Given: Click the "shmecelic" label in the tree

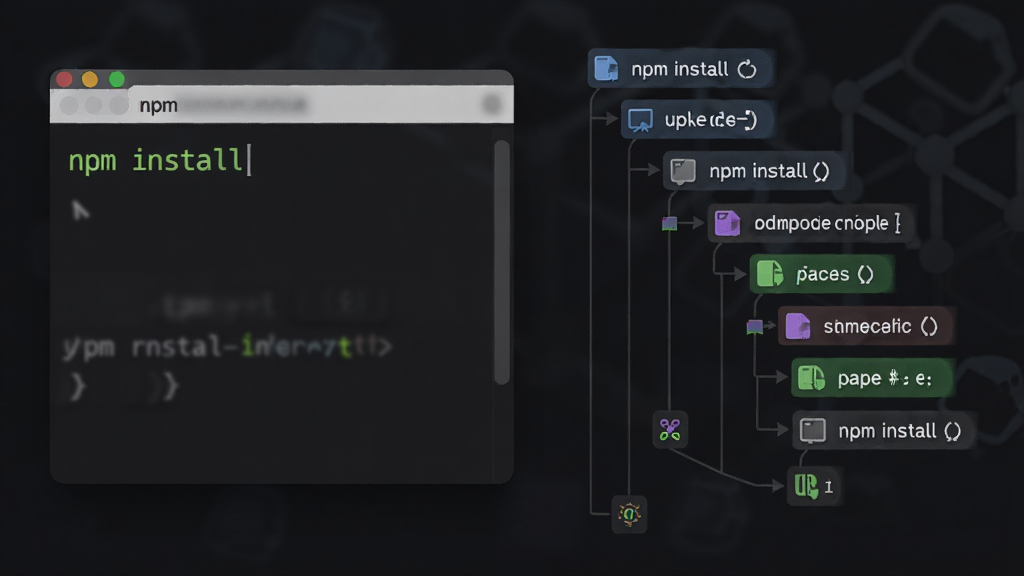Looking at the screenshot, I should click(867, 326).
